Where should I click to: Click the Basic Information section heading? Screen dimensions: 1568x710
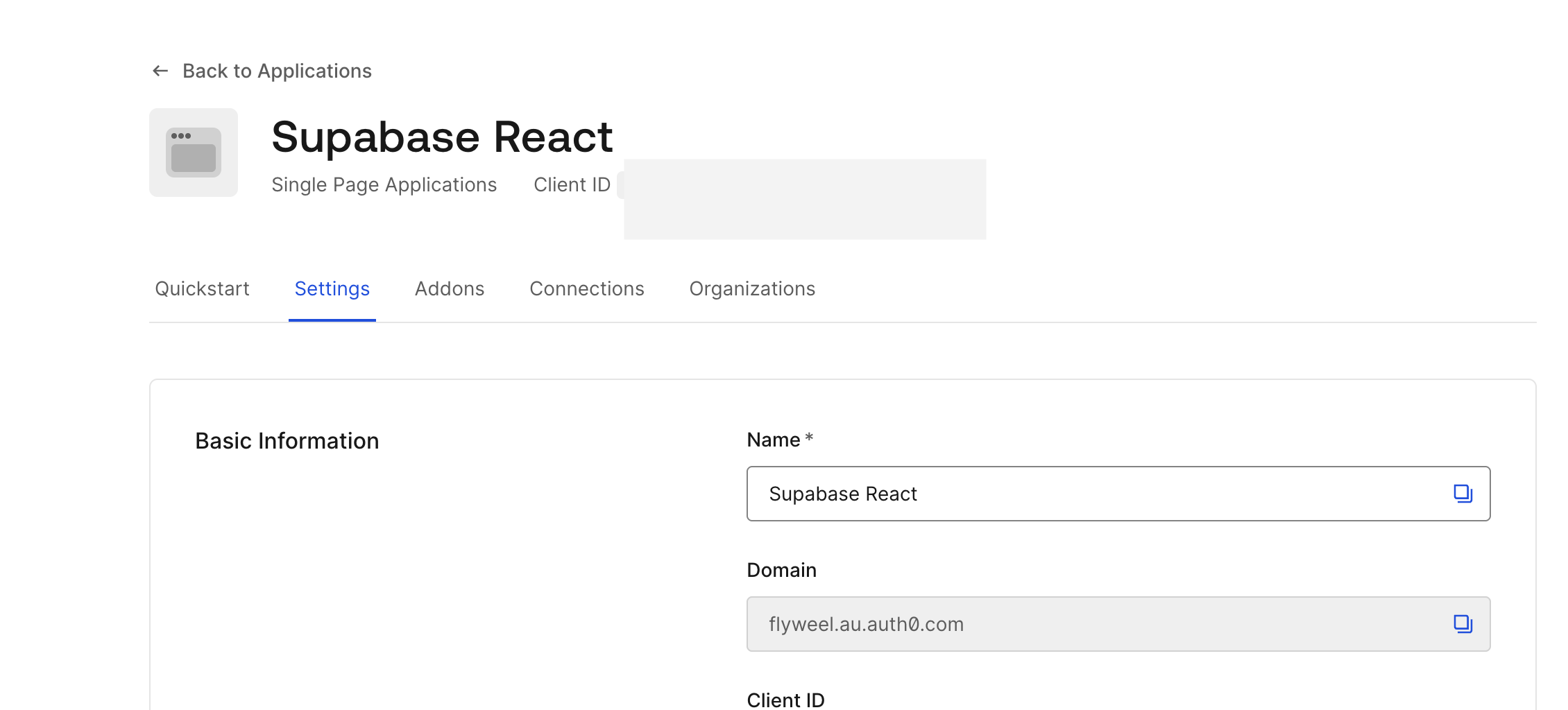click(287, 440)
